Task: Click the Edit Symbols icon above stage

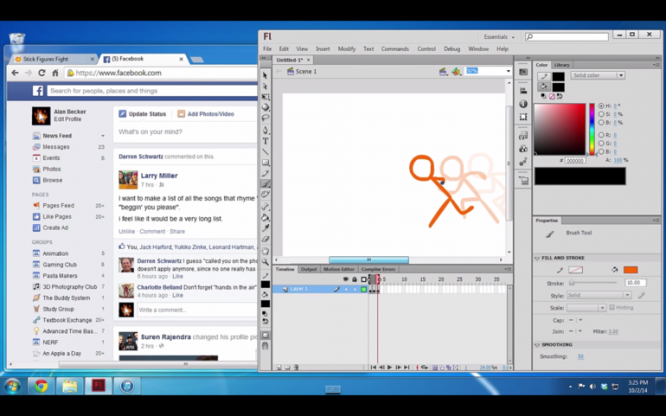Action: [x=457, y=72]
